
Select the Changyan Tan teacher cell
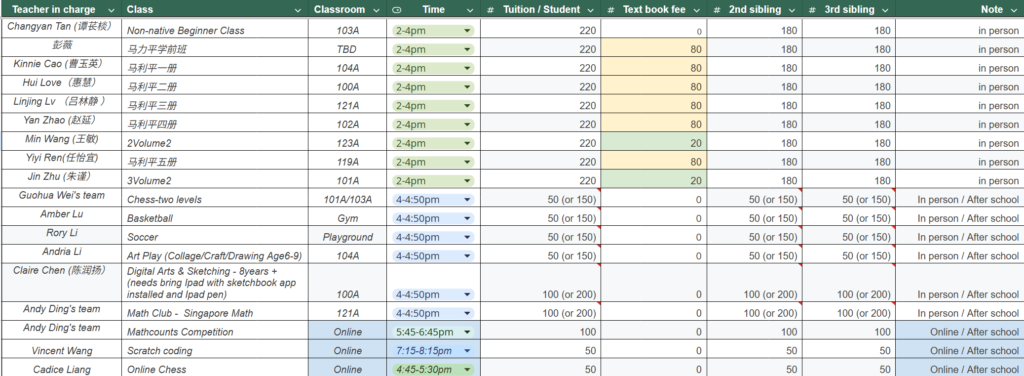(x=61, y=29)
